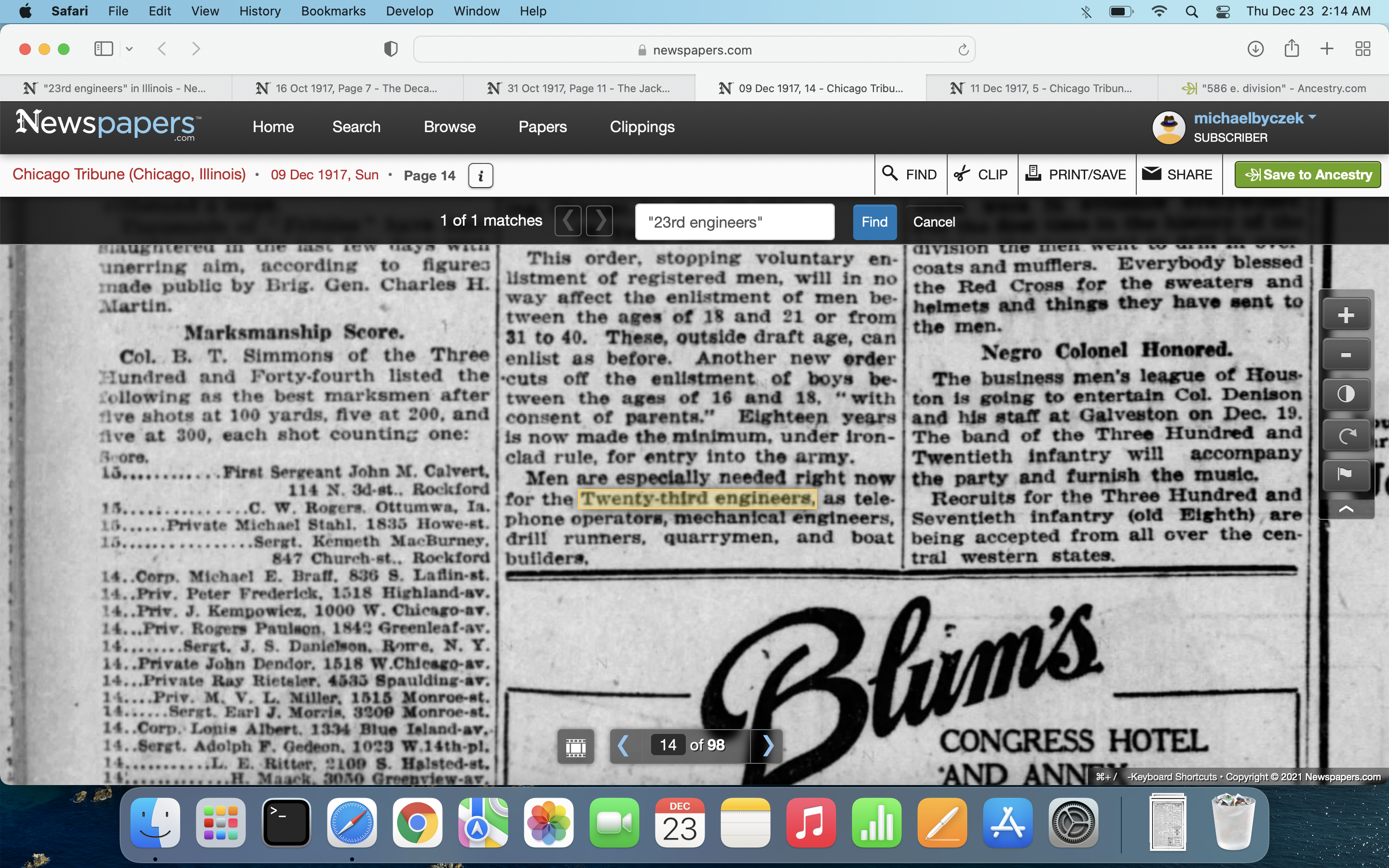This screenshot has height=868, width=1389.
Task: Rotate the newspaper page image
Action: pyautogui.click(x=1346, y=435)
